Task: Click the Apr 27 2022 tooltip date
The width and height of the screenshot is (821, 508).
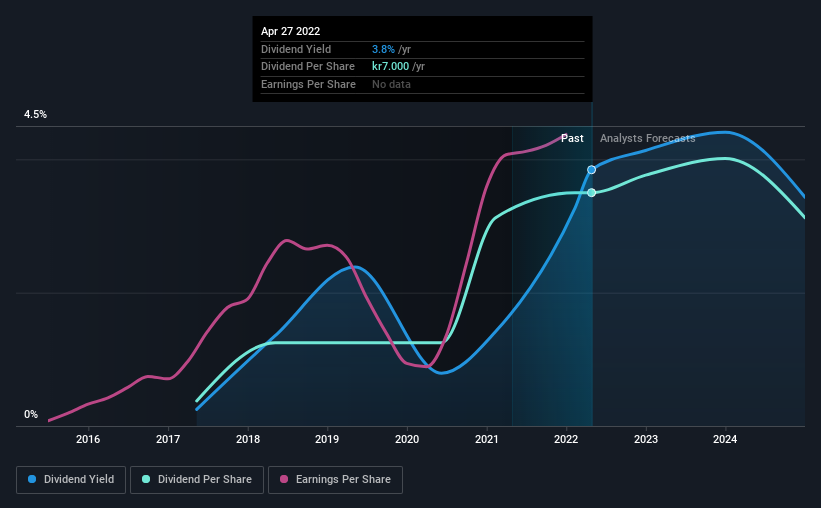Action: 291,31
